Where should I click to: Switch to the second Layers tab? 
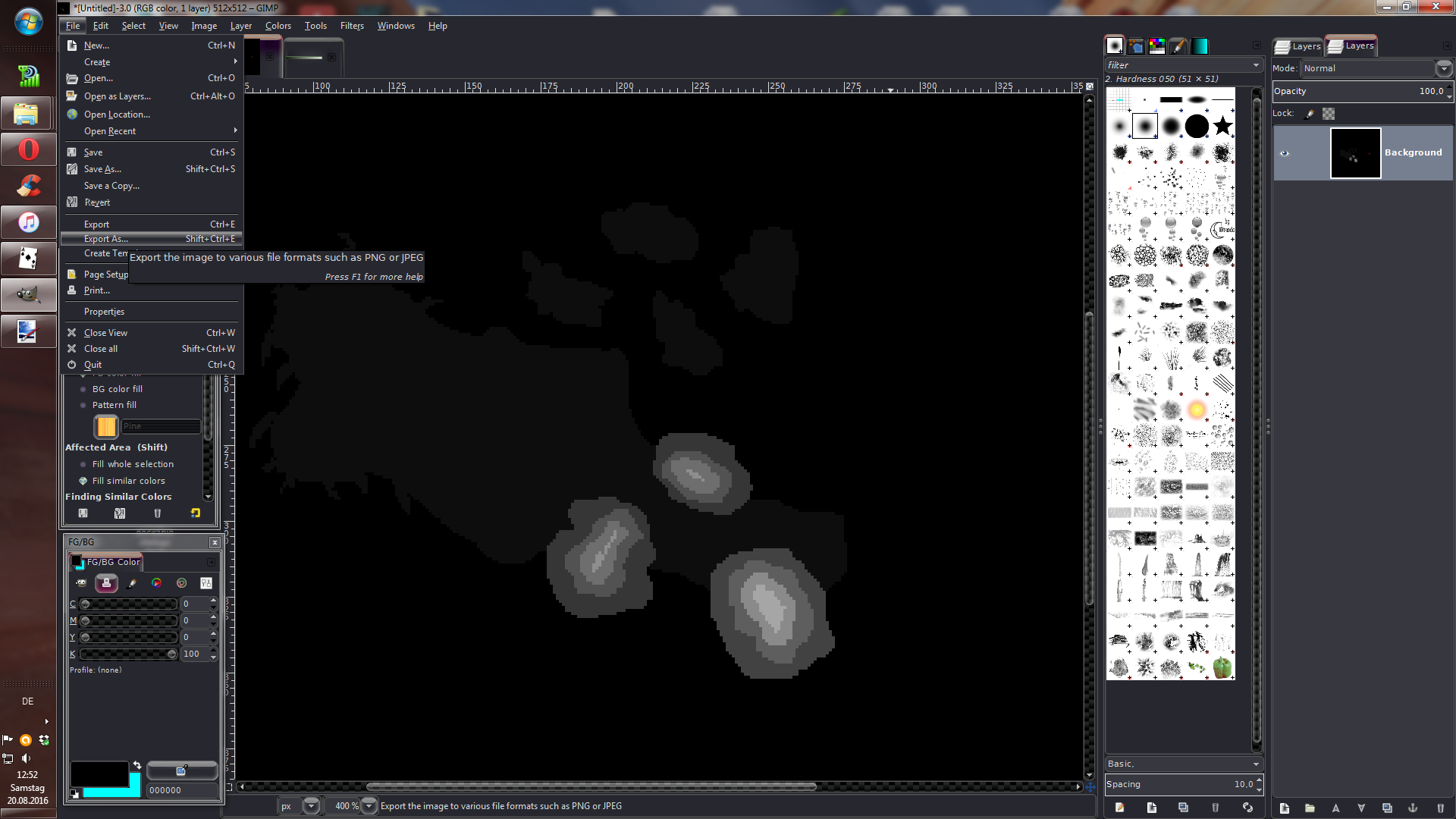(x=1351, y=46)
